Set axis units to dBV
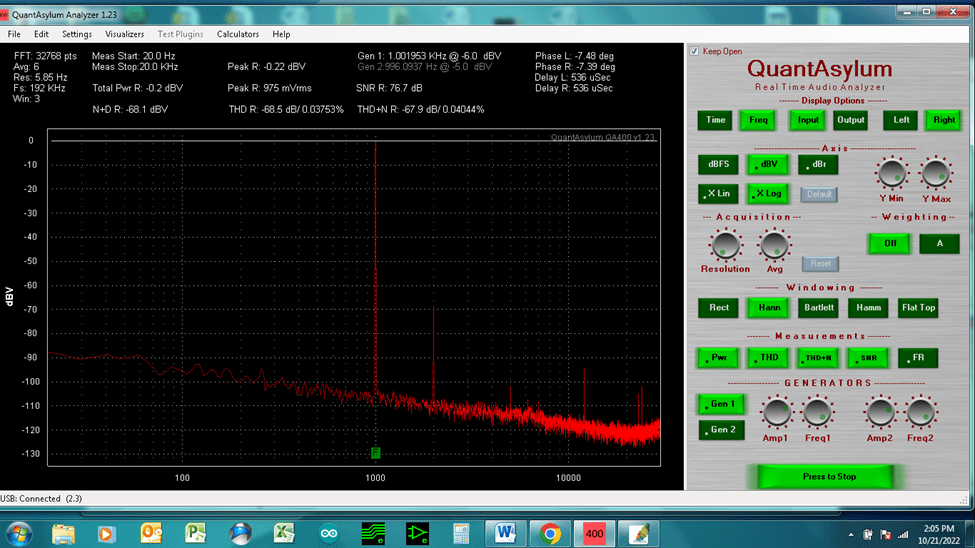The height and width of the screenshot is (548, 975). [768, 164]
